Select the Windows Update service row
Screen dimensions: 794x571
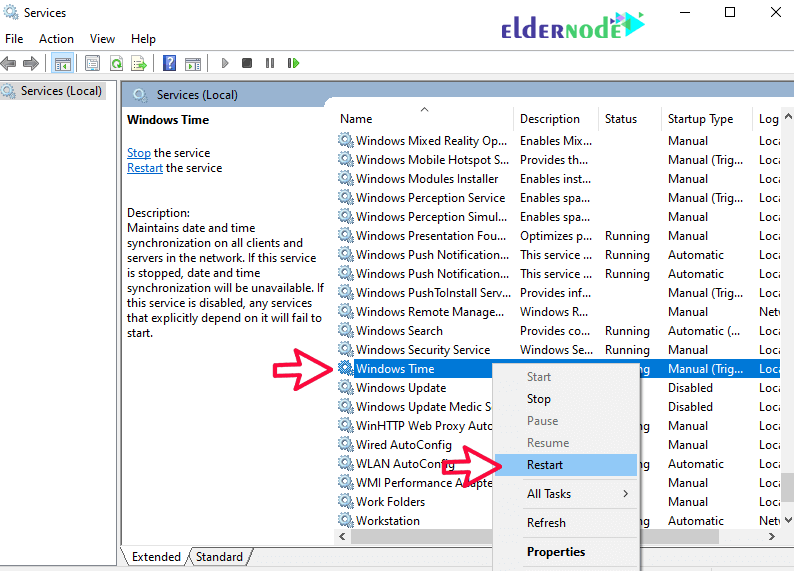click(x=401, y=388)
